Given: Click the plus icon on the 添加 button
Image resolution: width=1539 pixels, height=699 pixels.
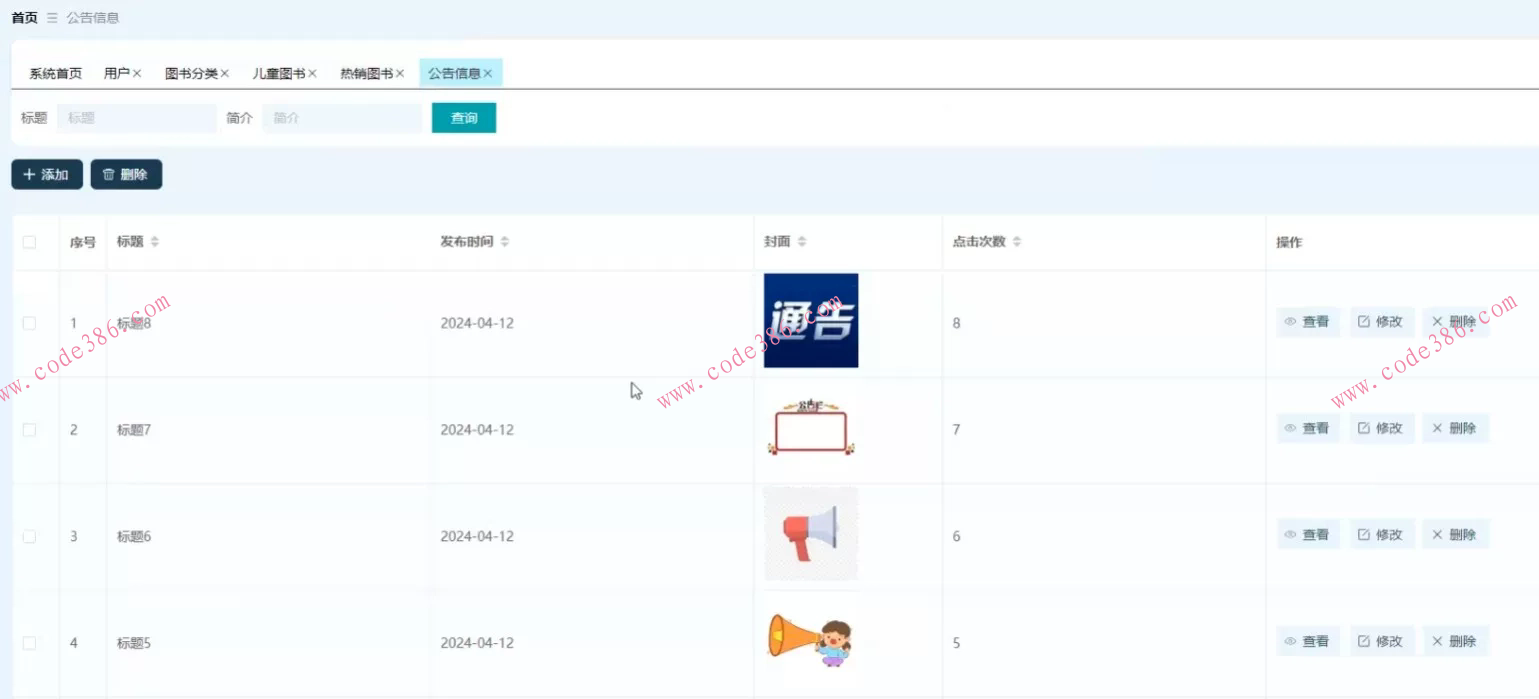Looking at the screenshot, I should pyautogui.click(x=28, y=173).
